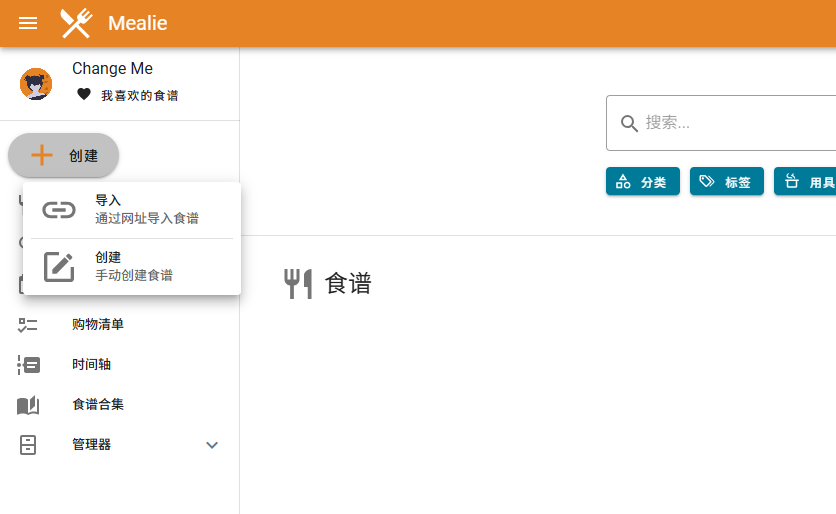836x514 pixels.
Task: Click the tag icon on 标签
Action: coord(707,181)
